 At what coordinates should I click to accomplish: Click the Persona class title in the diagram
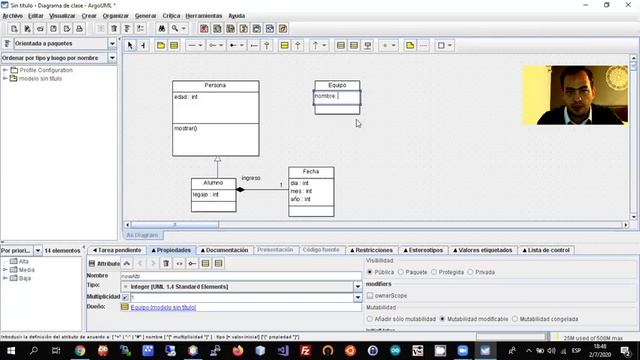(x=215, y=85)
